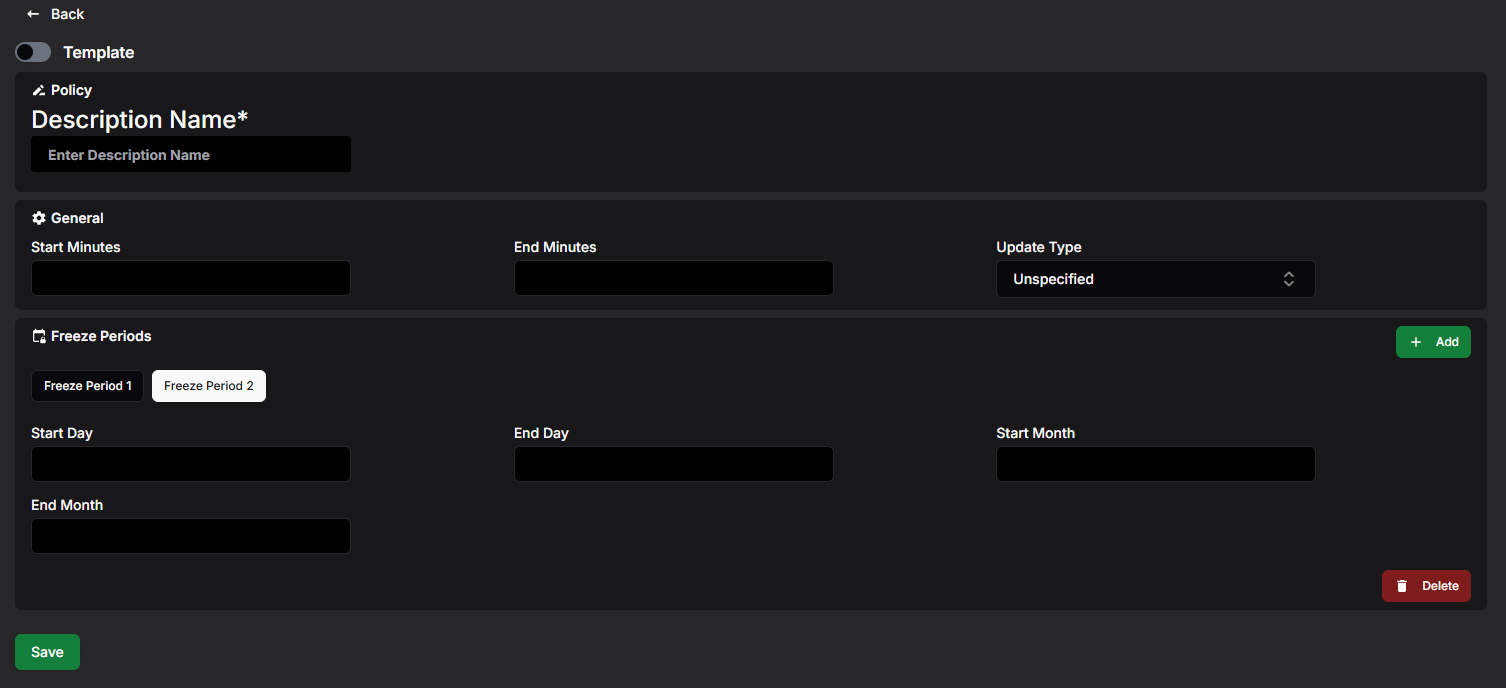
Task: Toggle the Template switch
Action: pyautogui.click(x=33, y=52)
